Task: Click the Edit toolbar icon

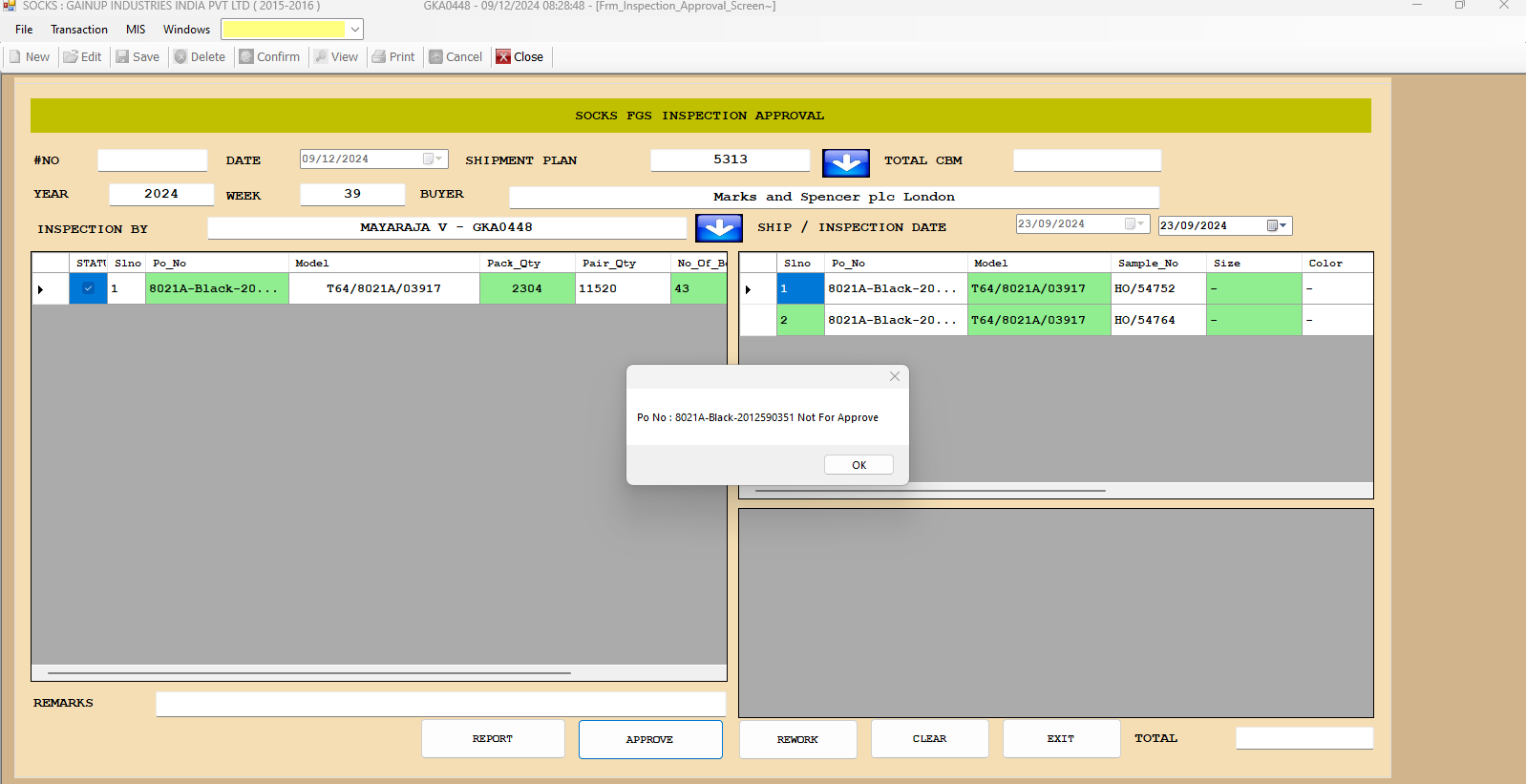Action: tap(71, 57)
